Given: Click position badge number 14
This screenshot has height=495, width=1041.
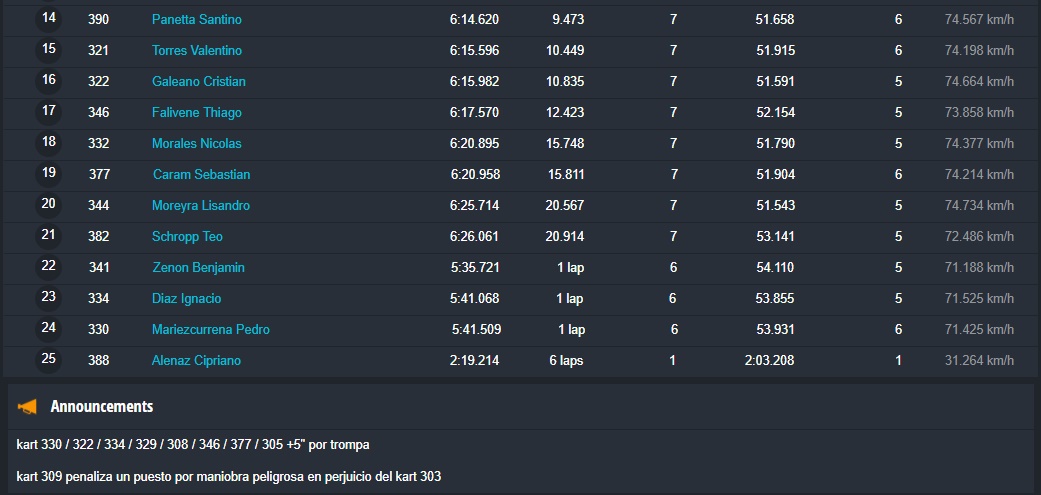Looking at the screenshot, I should (49, 19).
